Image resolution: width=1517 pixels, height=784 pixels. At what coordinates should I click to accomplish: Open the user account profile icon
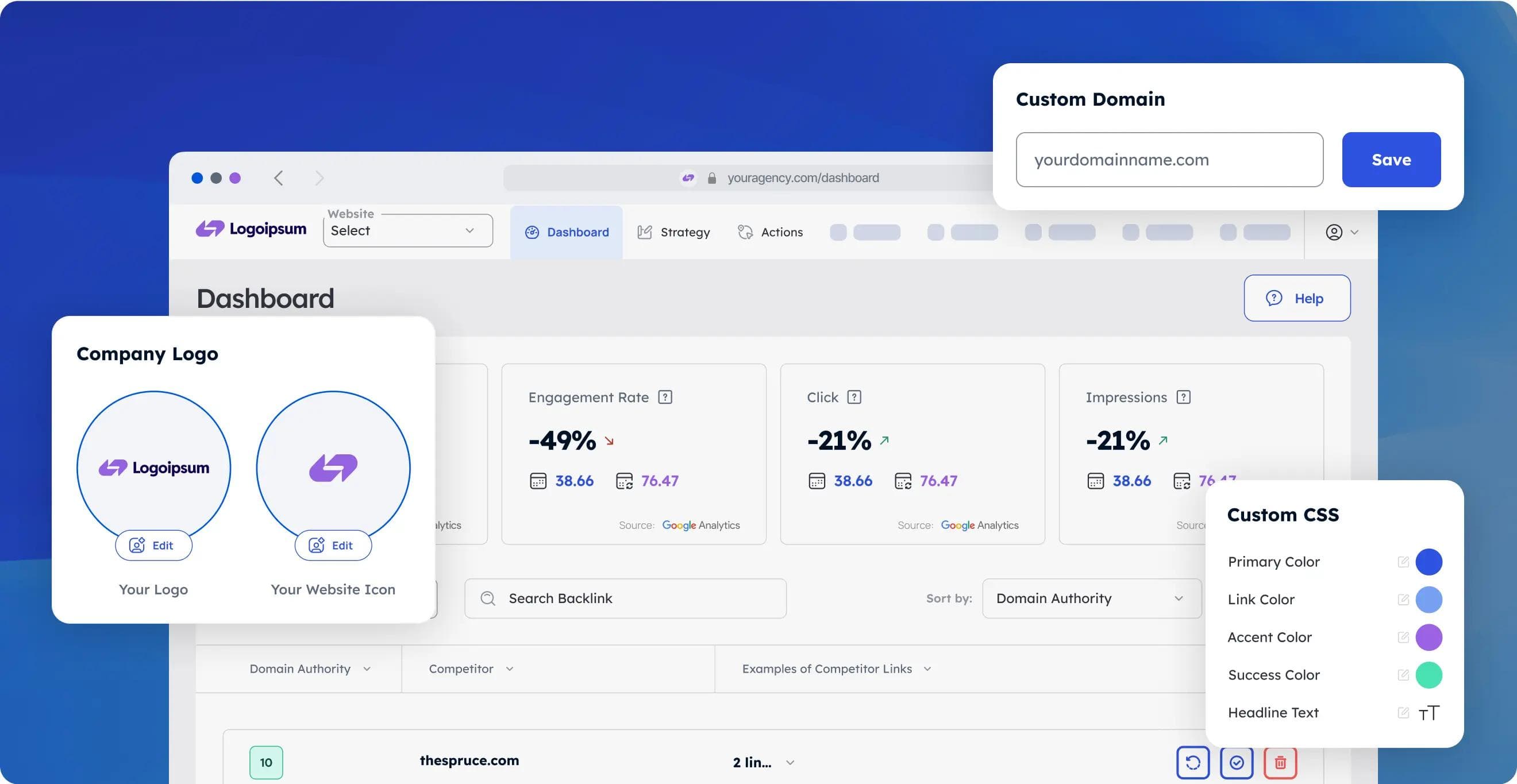click(x=1334, y=233)
